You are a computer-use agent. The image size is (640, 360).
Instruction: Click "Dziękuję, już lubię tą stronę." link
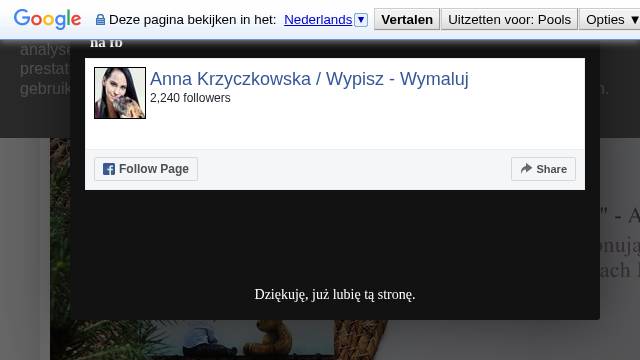[x=335, y=294]
